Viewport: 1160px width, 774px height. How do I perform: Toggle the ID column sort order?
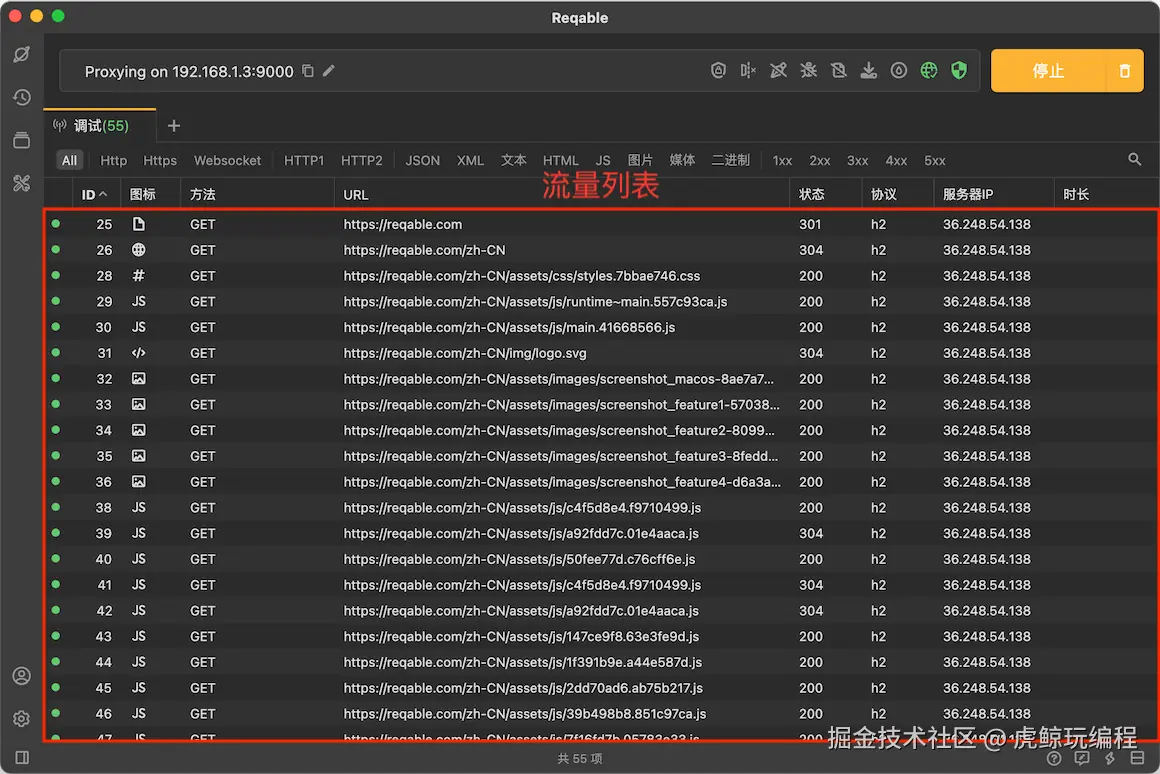point(94,193)
